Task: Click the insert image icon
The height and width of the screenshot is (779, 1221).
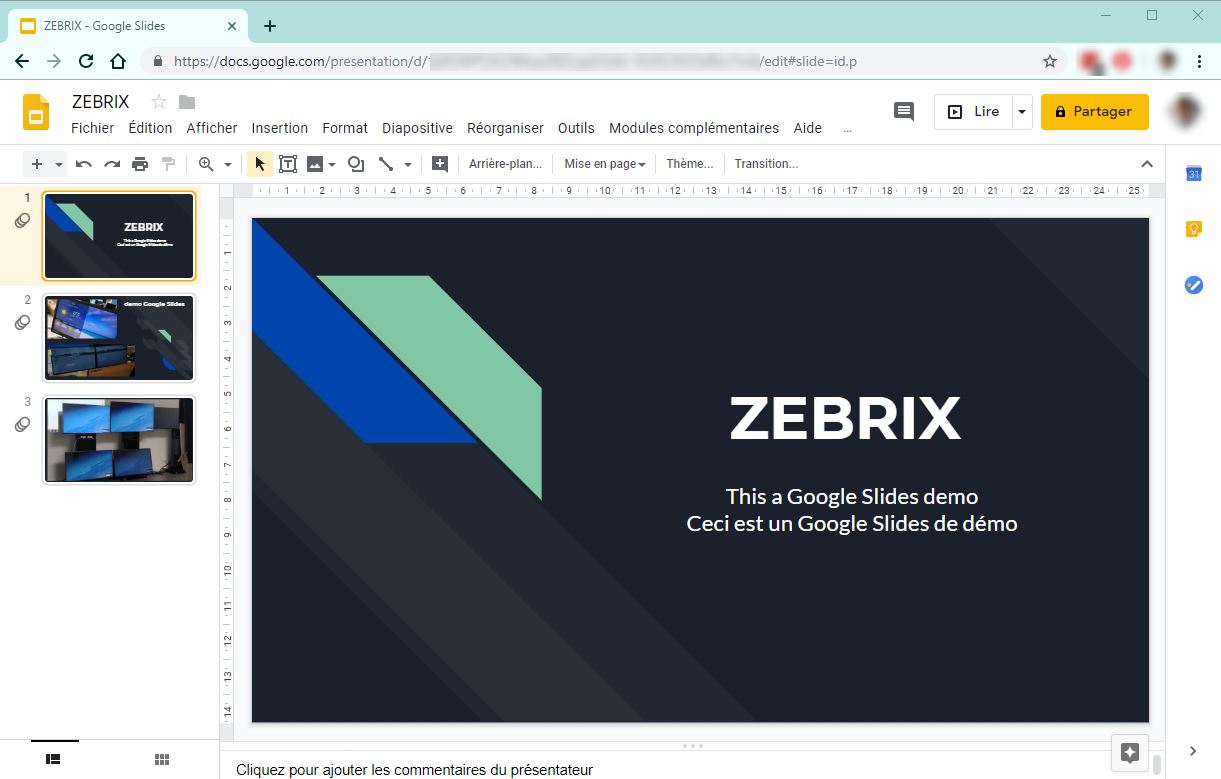Action: pyautogui.click(x=315, y=164)
